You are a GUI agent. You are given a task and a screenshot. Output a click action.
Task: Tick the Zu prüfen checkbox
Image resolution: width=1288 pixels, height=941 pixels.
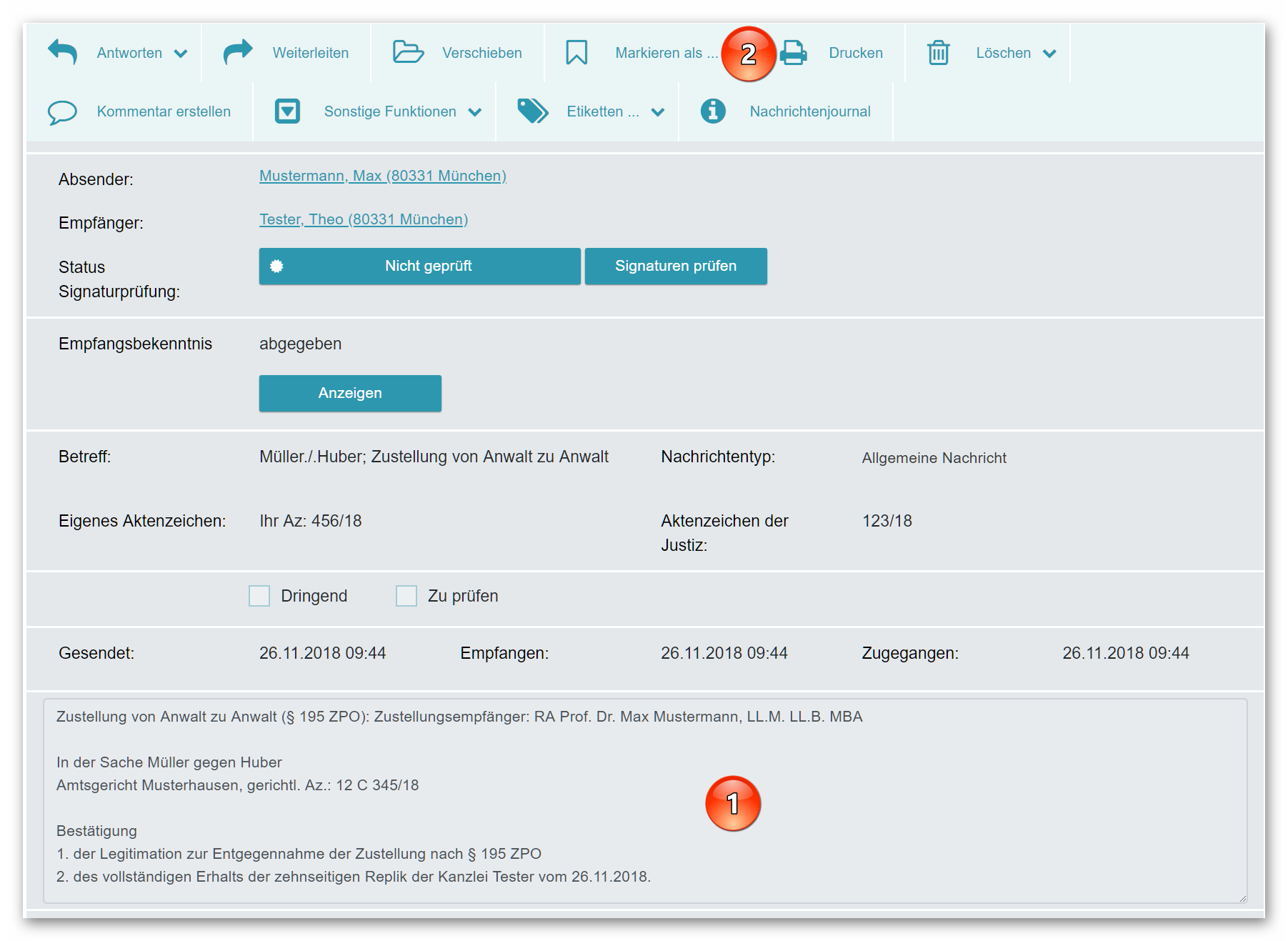[406, 596]
